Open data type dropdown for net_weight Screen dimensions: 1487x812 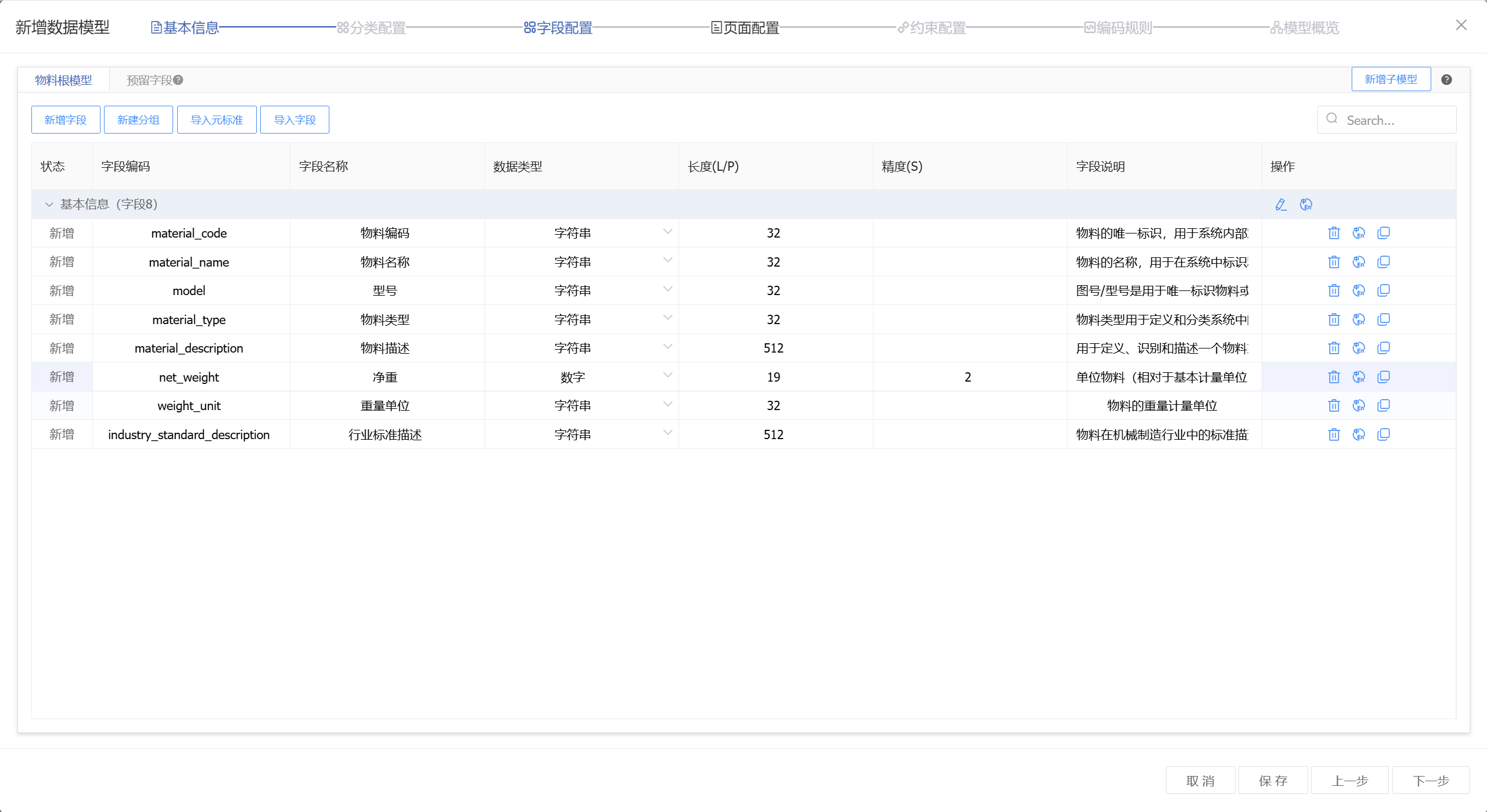pos(667,376)
